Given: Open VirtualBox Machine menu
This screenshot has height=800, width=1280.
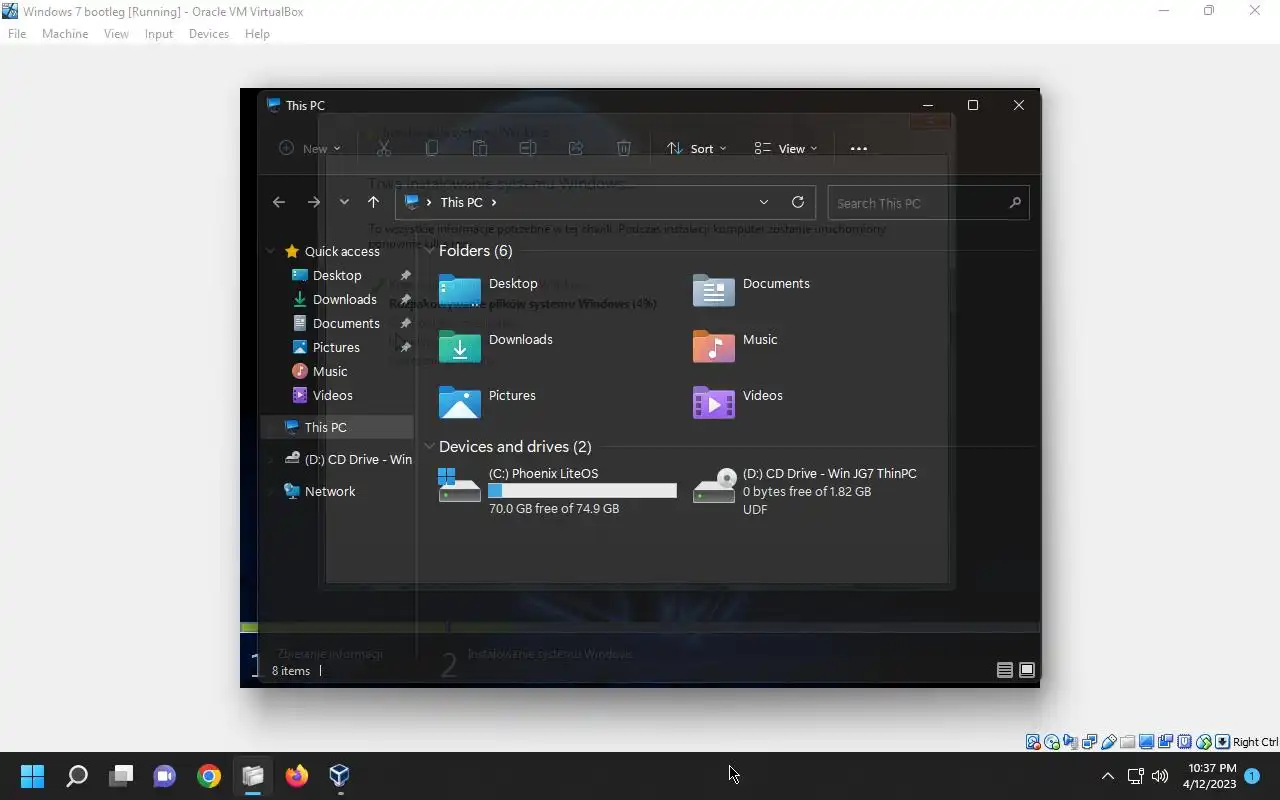Looking at the screenshot, I should (65, 33).
